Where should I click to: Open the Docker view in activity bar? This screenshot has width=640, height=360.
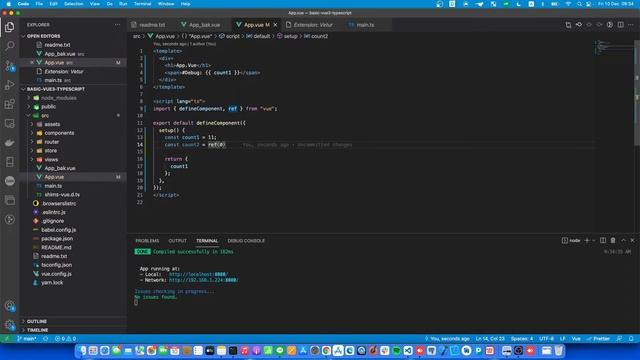pyautogui.click(x=9, y=142)
